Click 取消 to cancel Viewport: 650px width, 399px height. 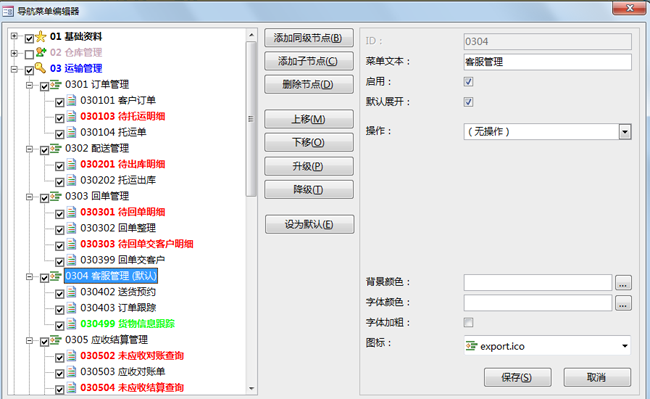point(597,377)
